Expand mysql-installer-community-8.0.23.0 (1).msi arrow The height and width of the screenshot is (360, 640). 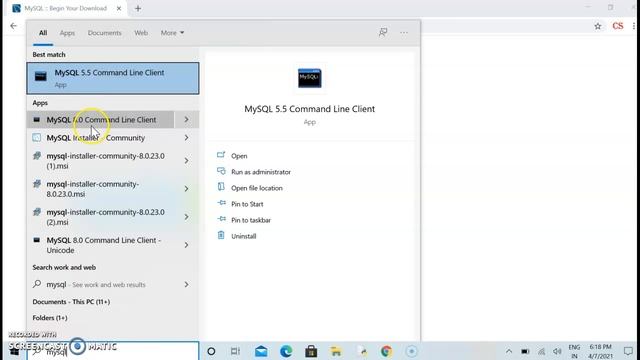pyautogui.click(x=187, y=161)
